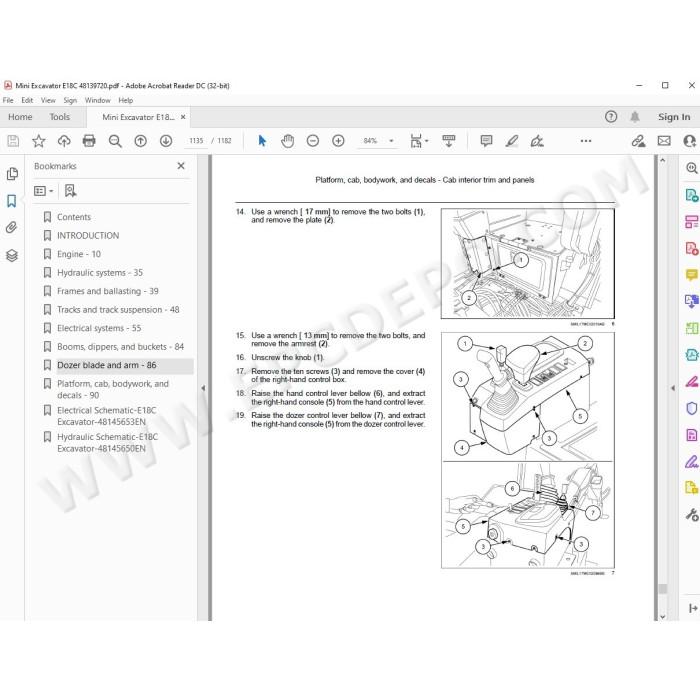The width and height of the screenshot is (700, 700).
Task: Share a link to the file
Action: [638, 141]
